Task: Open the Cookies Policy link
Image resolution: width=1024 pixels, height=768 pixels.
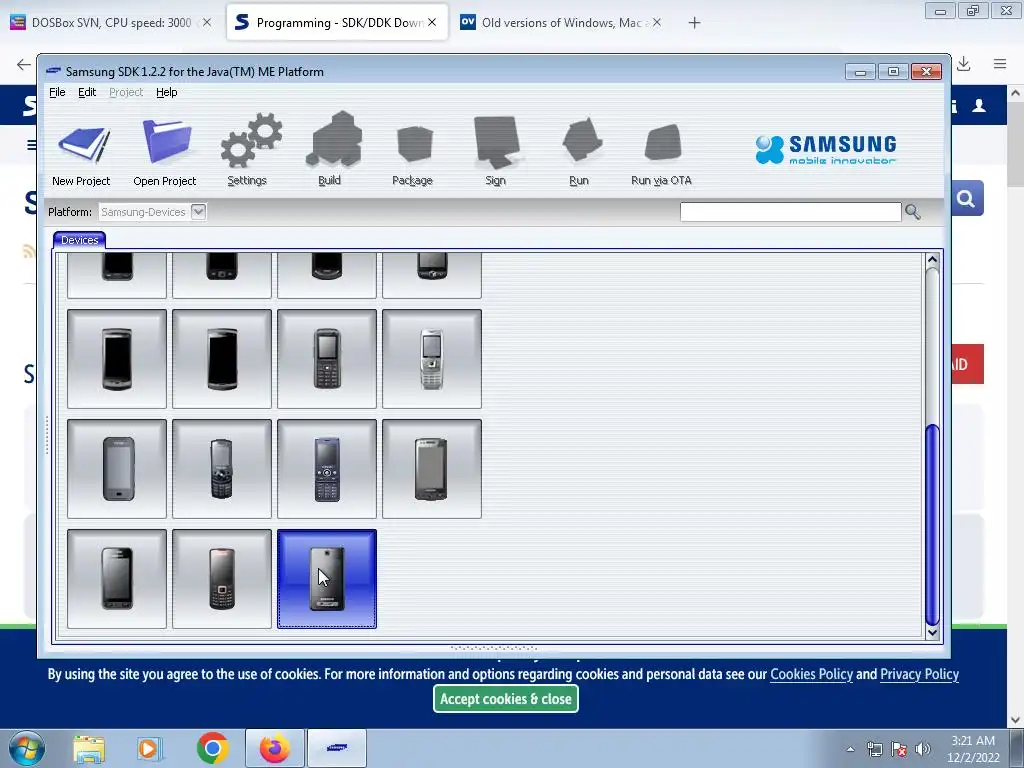Action: pos(811,674)
